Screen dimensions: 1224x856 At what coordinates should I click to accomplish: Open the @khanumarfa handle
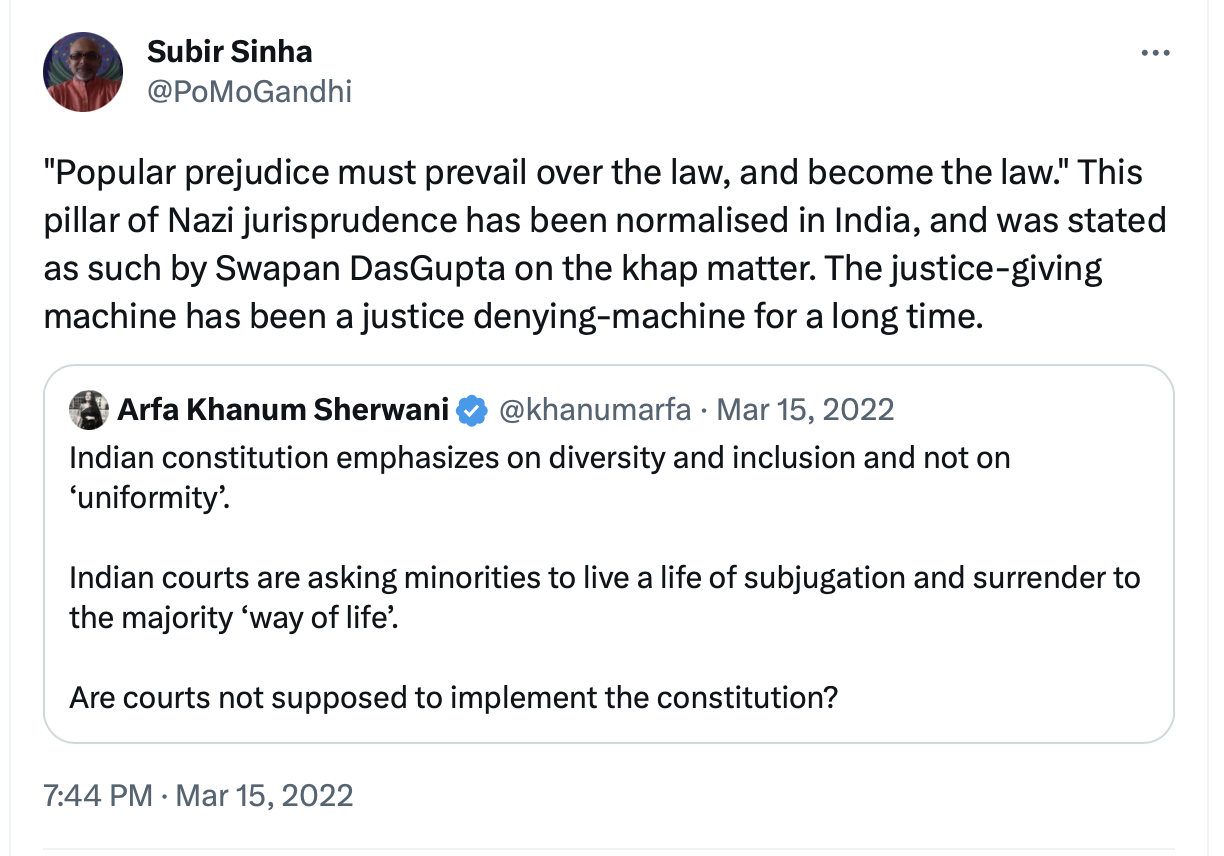point(594,409)
